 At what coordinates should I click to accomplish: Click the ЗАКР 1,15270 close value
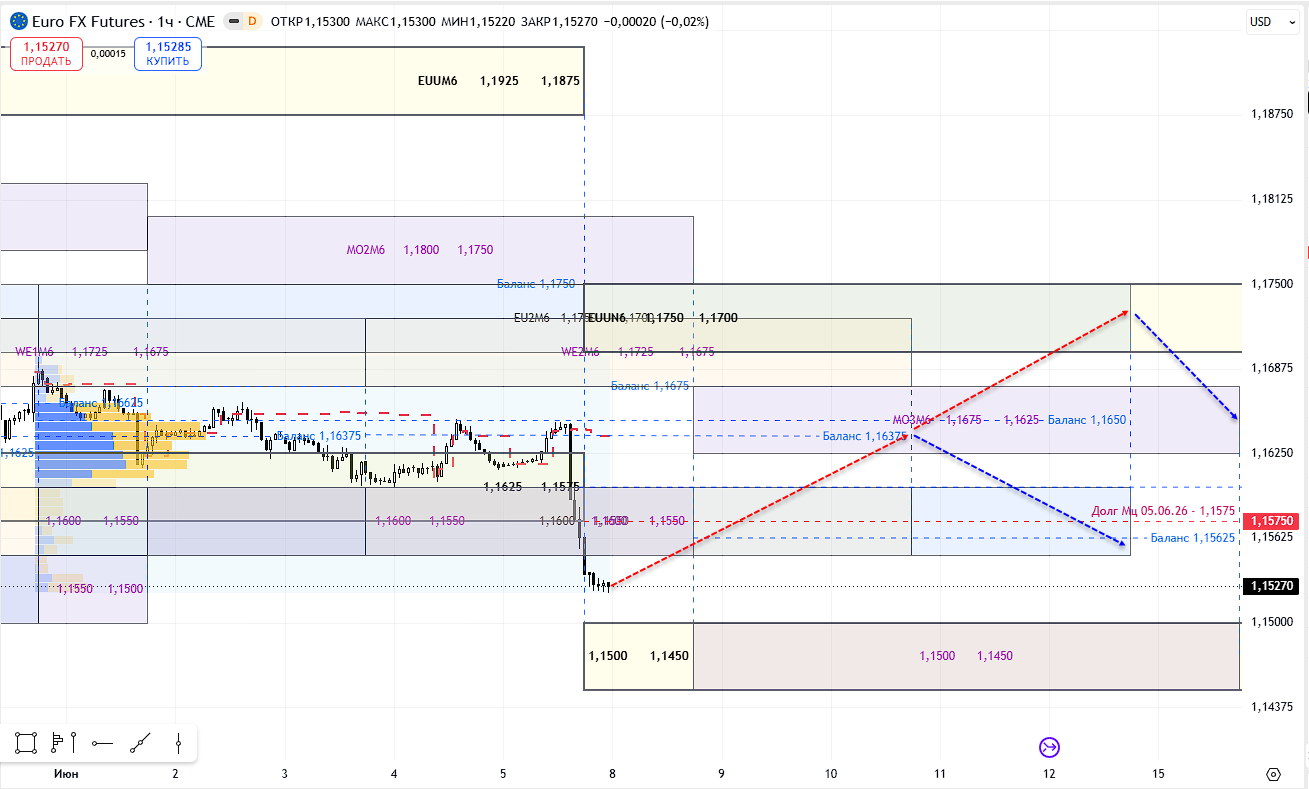(x=560, y=21)
